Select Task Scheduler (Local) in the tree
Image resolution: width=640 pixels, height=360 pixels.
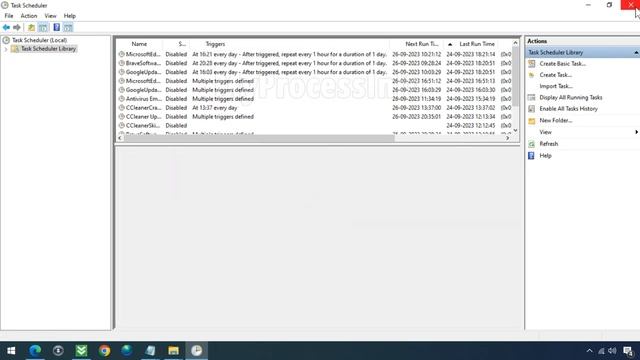point(39,40)
